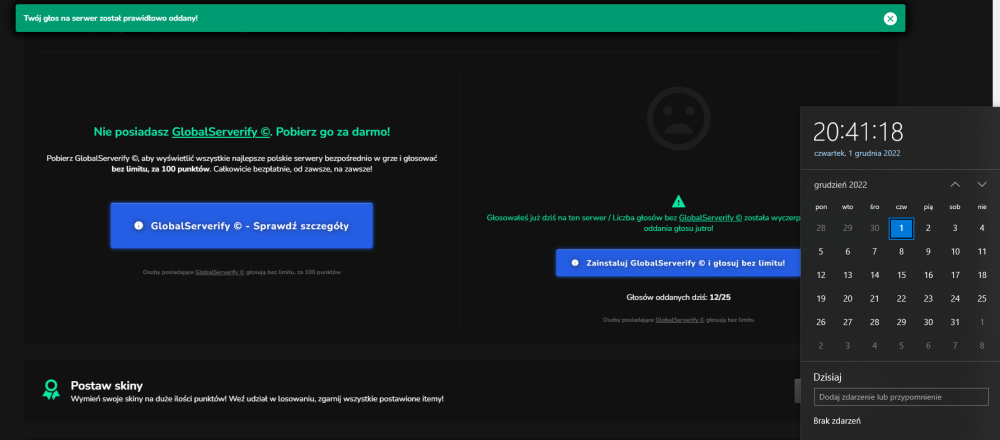Select December 27 in calendar
Screen dimensions: 1000x440
click(848, 323)
